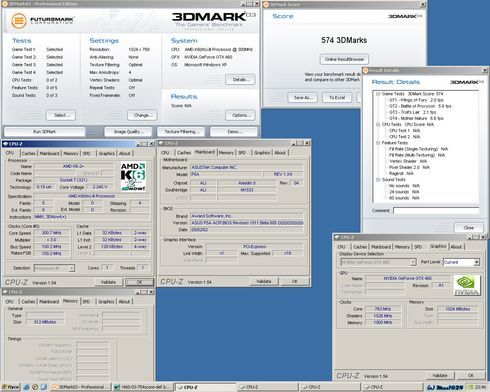This screenshot has width=490, height=392.
Task: Select CPU tab in GeForce Graphics window
Action: click(x=342, y=247)
